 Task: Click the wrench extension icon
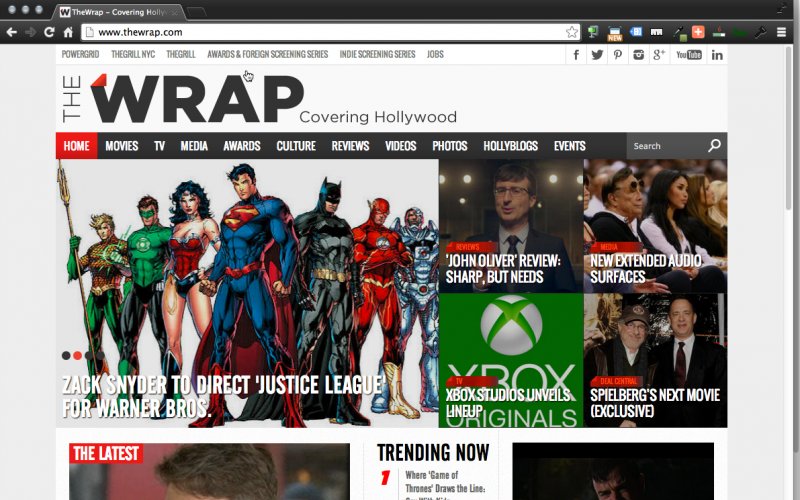[761, 32]
